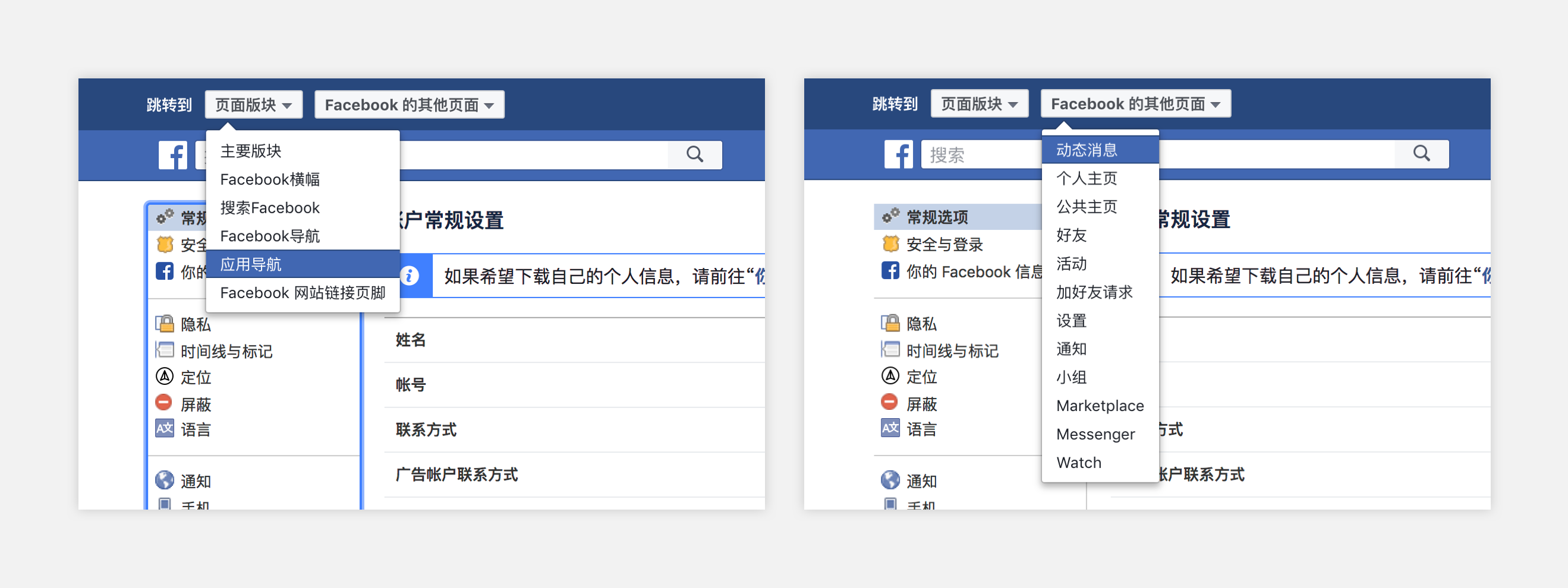The width and height of the screenshot is (1568, 588).
Task: Click the badge icon beside 安全与登录
Action: 890,244
